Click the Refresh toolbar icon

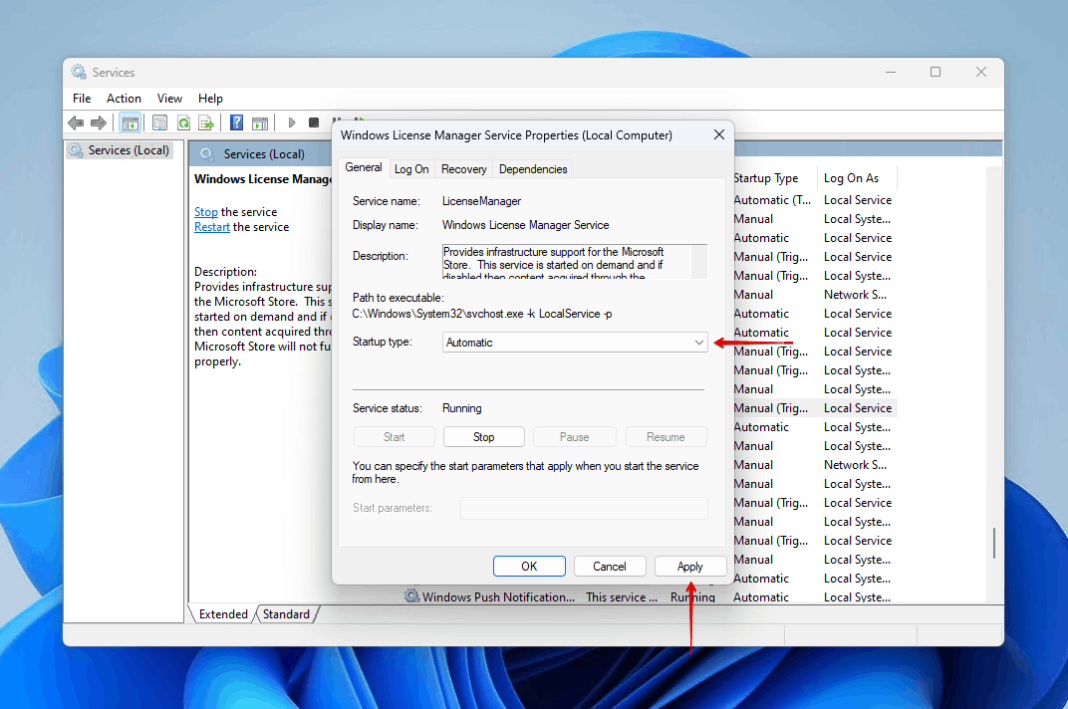[x=183, y=122]
